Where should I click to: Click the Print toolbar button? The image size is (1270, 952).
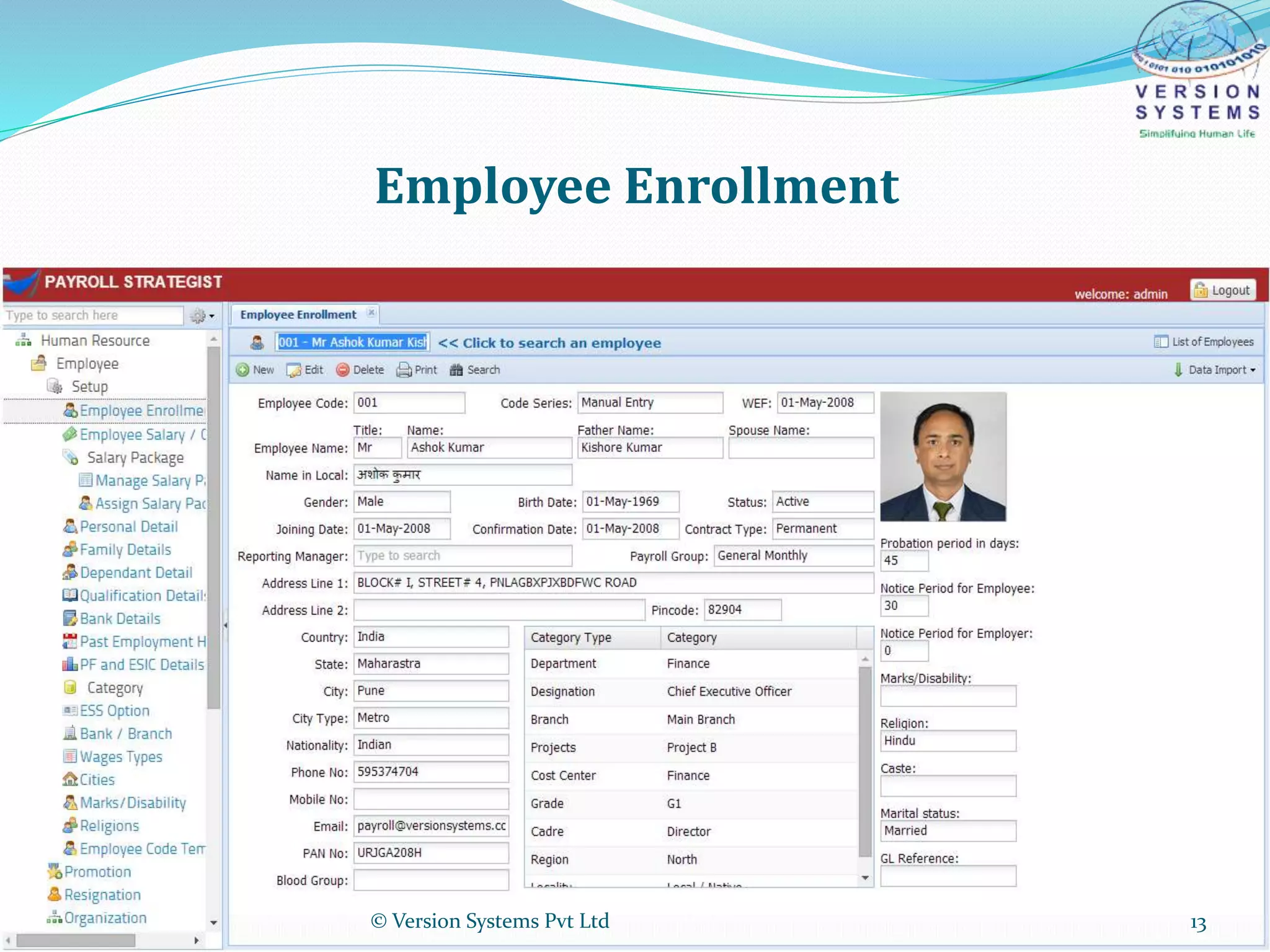[417, 370]
